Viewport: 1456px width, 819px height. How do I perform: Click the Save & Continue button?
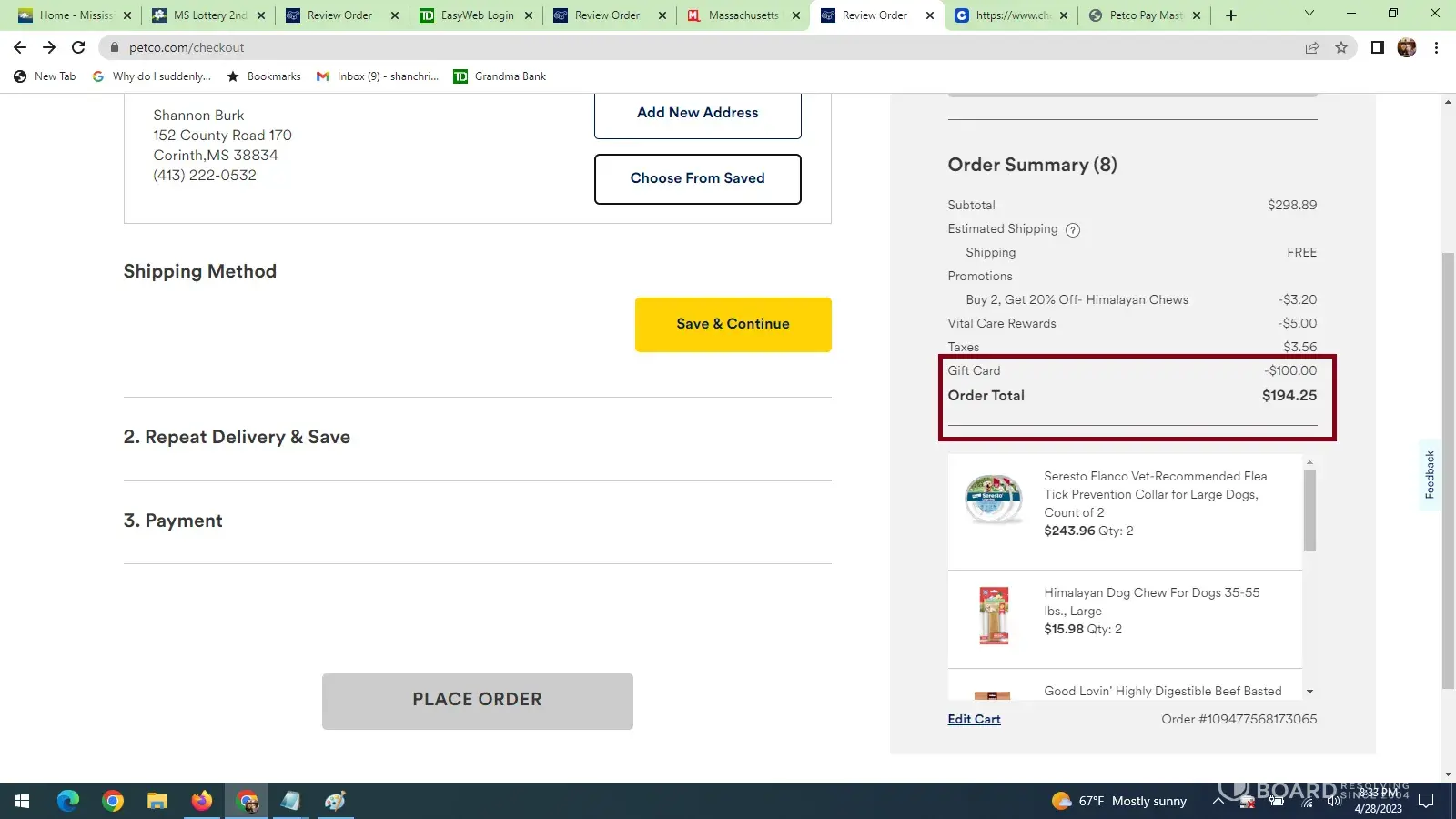click(733, 325)
